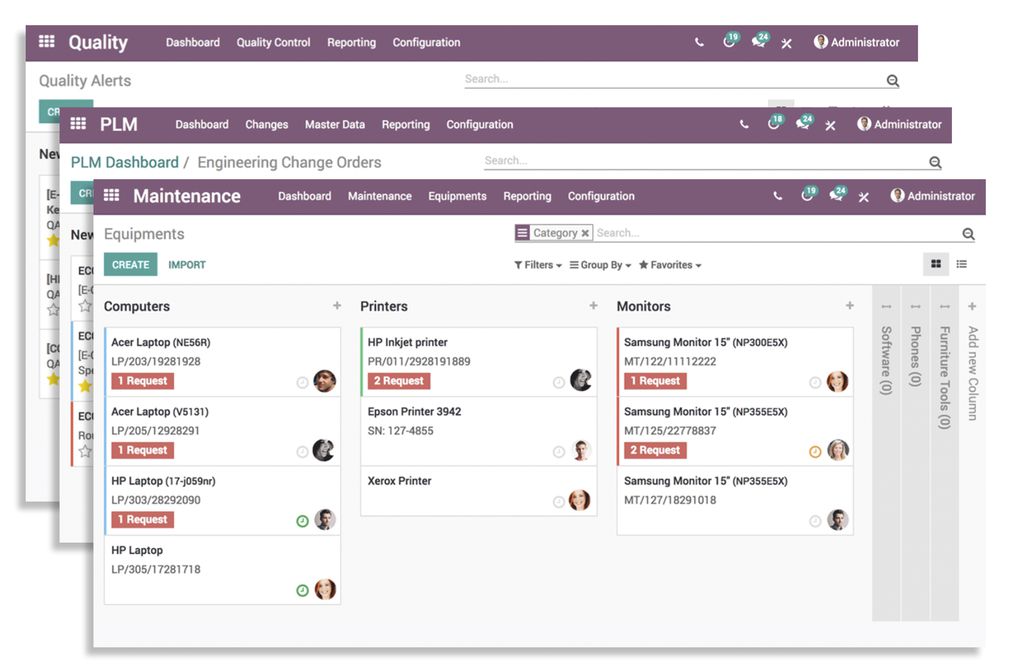Click the CREATE button on the Equipments page
This screenshot has height=672, width=1011.
tap(130, 264)
